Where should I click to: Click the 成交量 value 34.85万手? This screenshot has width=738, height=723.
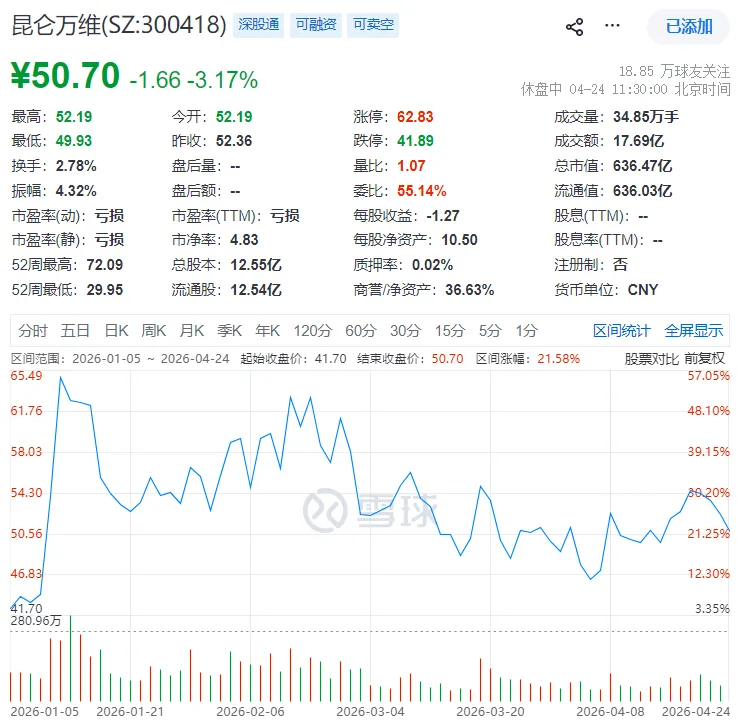(x=646, y=117)
